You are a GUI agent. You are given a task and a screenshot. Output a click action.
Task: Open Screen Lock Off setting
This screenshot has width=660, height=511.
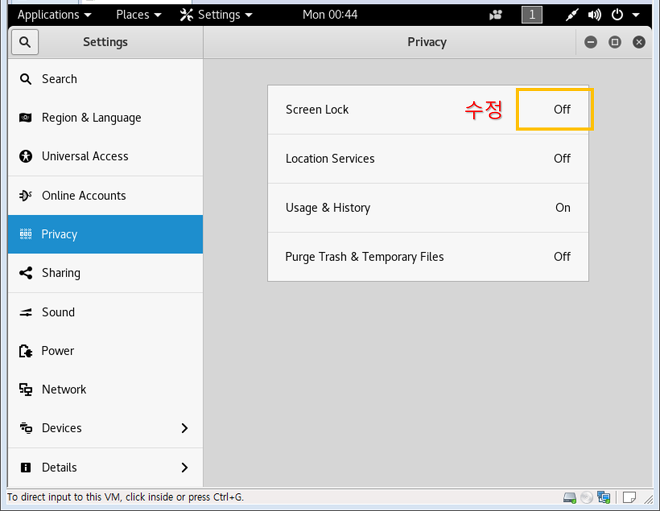(428, 110)
